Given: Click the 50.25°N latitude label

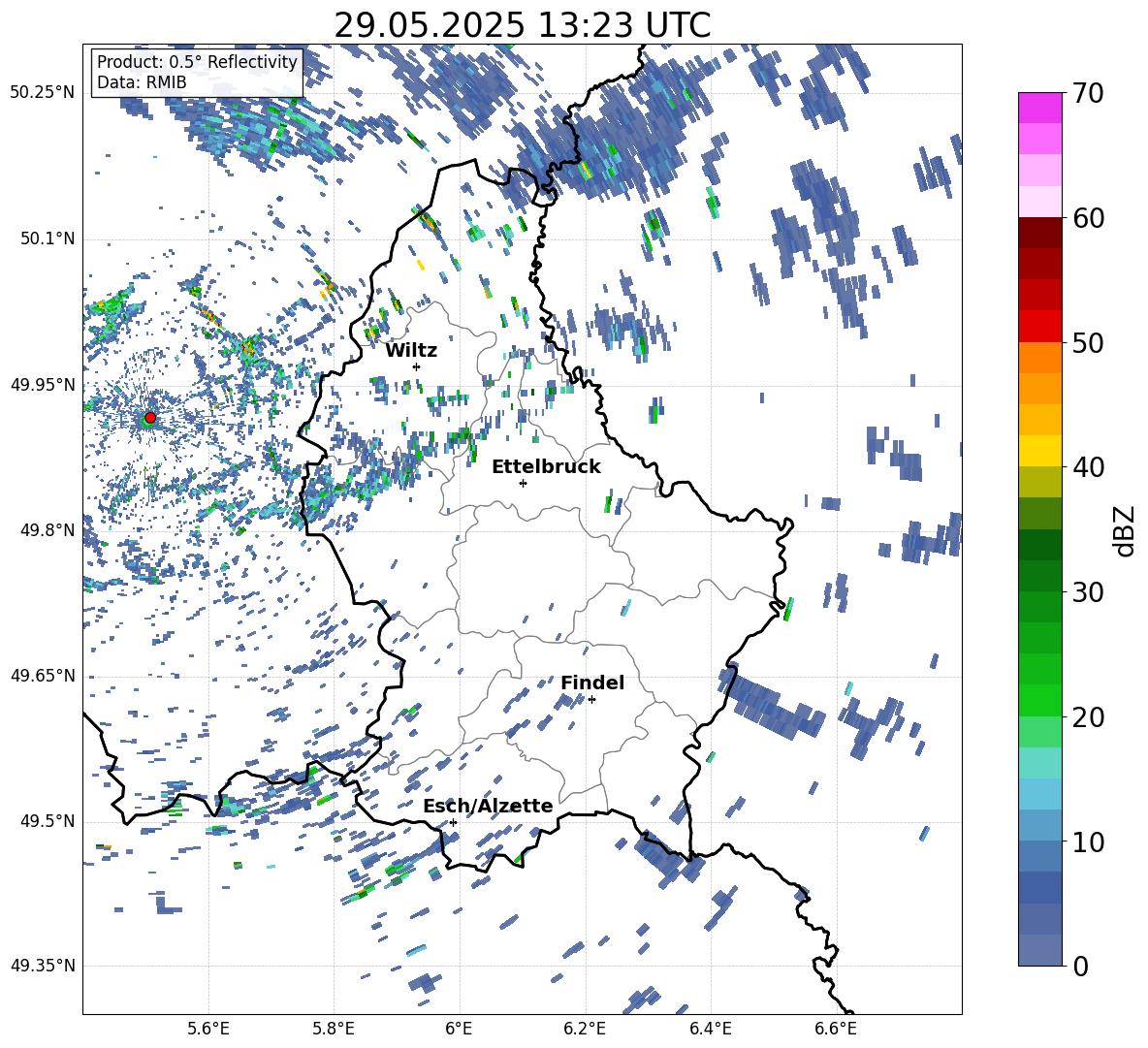Looking at the screenshot, I should click(x=43, y=93).
